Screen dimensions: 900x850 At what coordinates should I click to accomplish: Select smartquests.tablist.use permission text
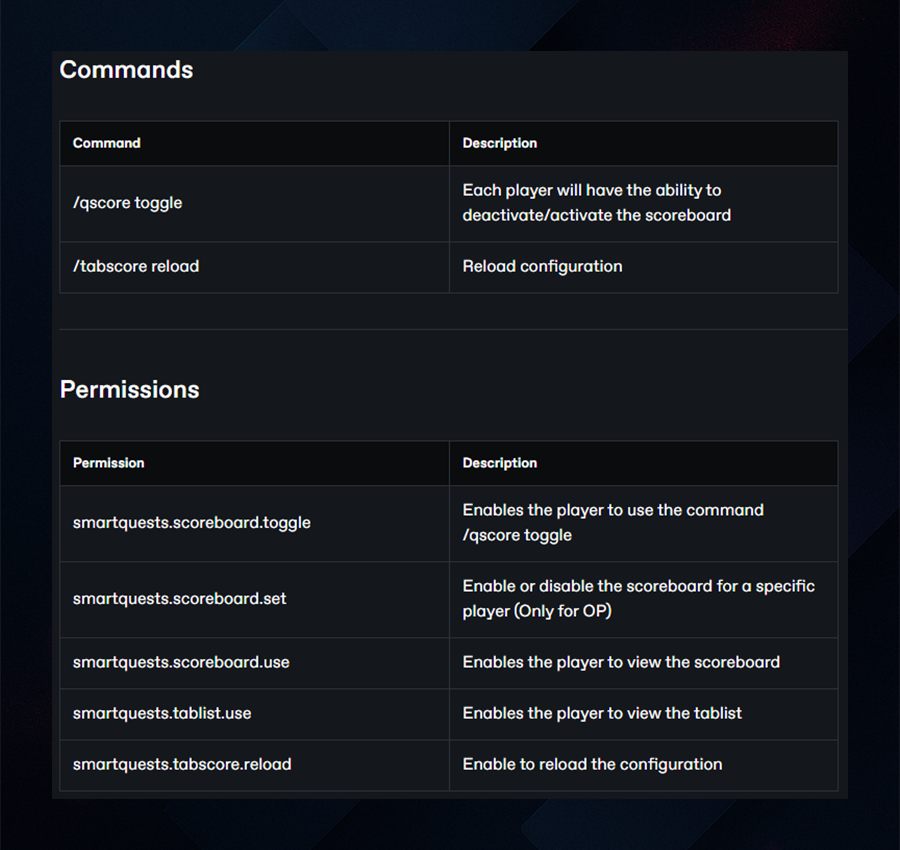click(x=162, y=713)
